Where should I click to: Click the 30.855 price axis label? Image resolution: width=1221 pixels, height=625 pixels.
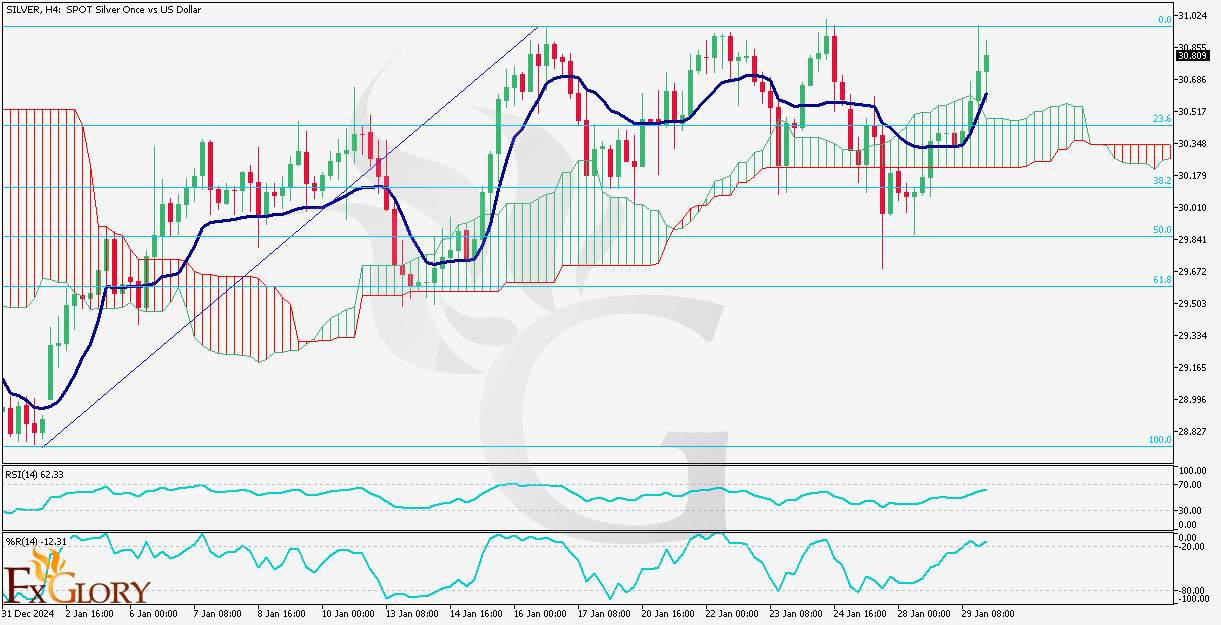pyautogui.click(x=1193, y=47)
